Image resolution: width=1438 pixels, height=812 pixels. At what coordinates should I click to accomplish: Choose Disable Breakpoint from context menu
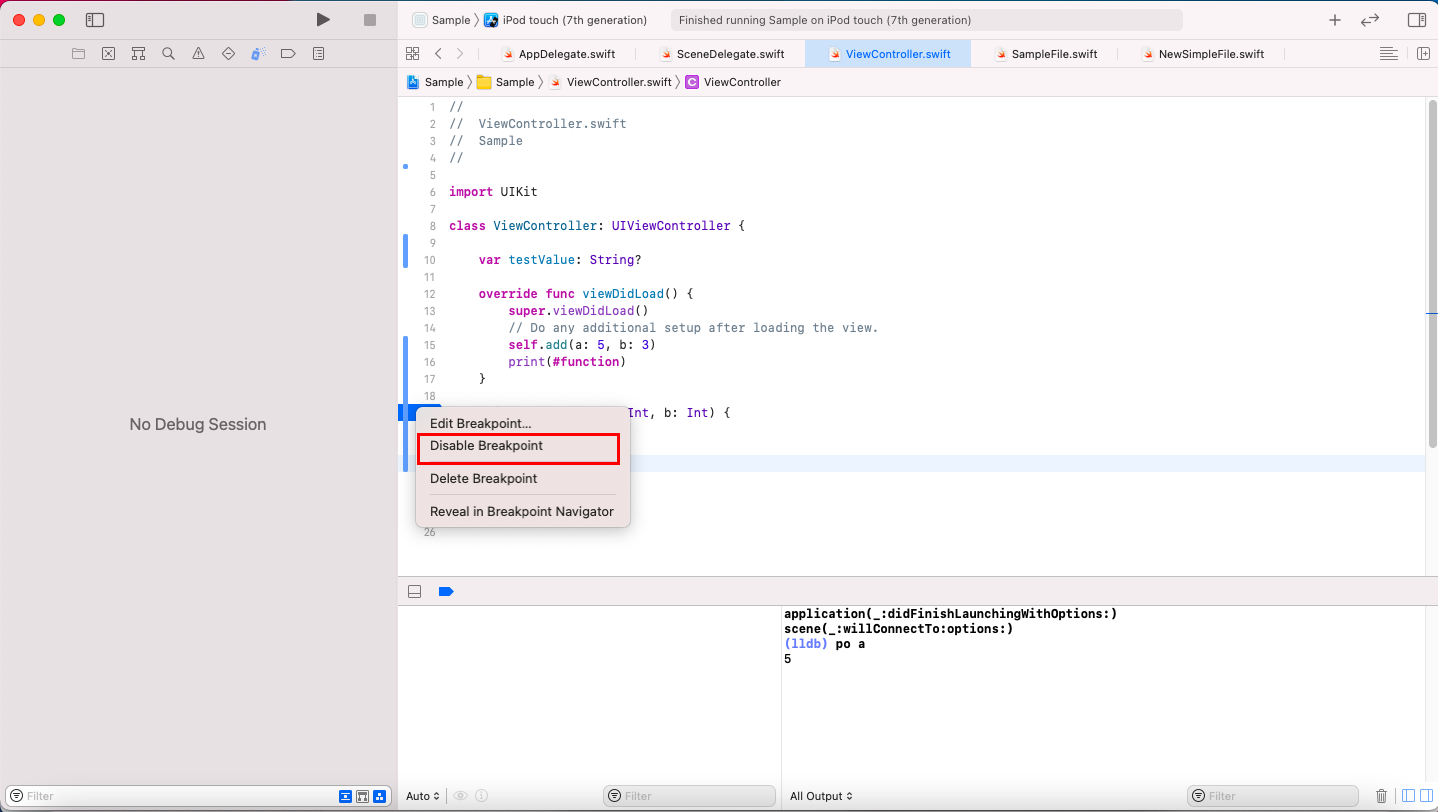(522, 446)
